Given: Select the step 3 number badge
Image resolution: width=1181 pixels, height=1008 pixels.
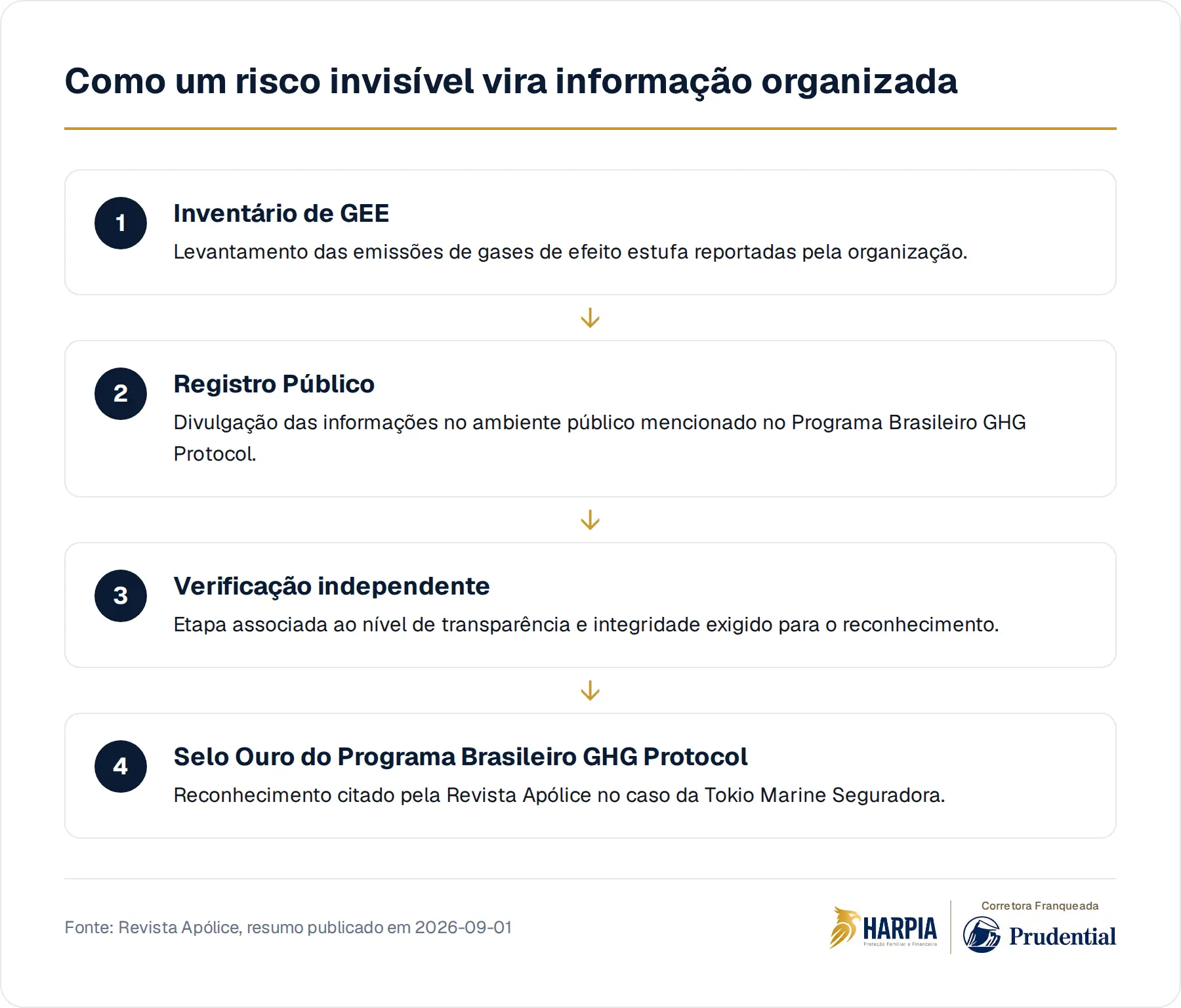Looking at the screenshot, I should pyautogui.click(x=121, y=596).
